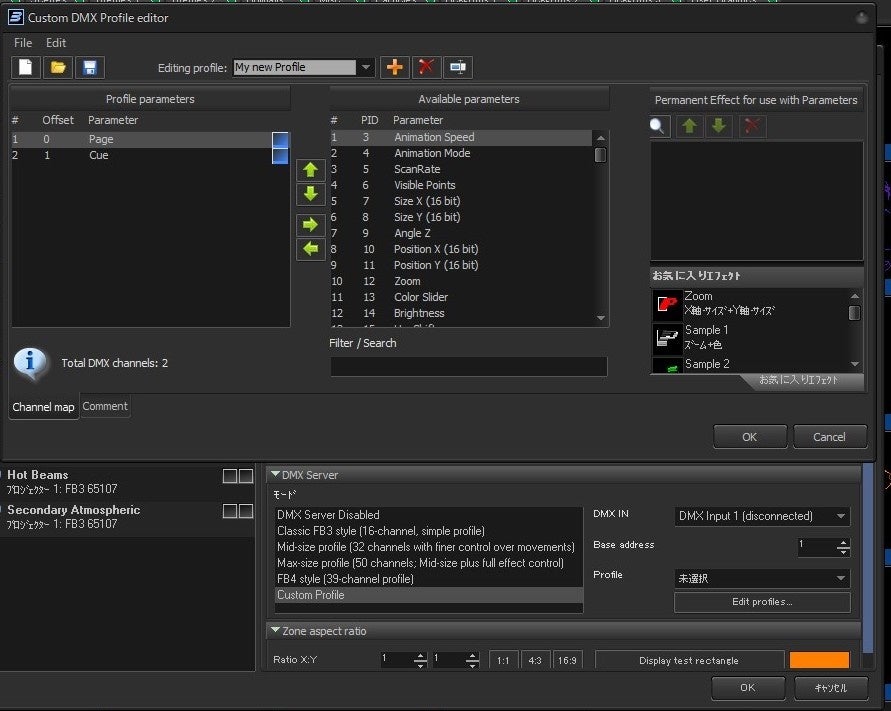Delete the profile with the red X icon

[427, 67]
